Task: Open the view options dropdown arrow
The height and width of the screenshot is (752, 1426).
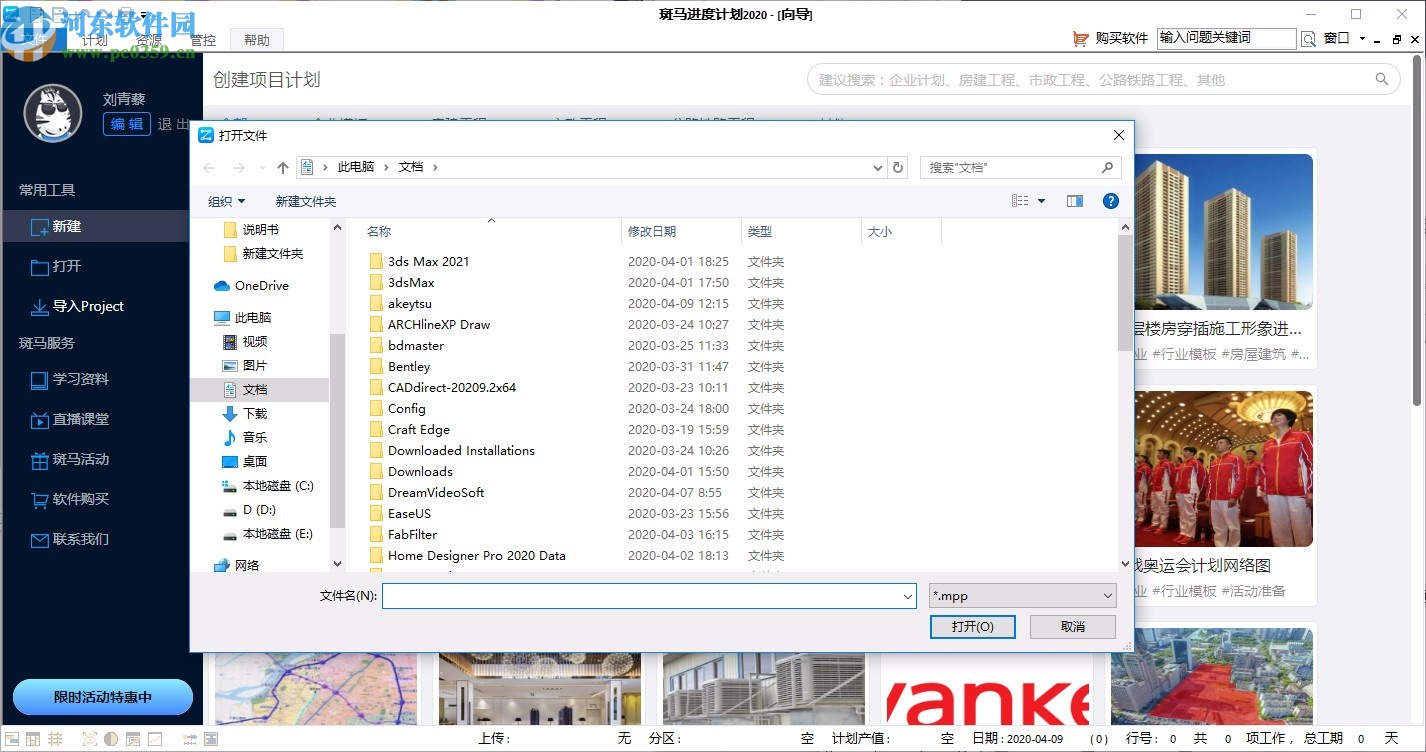Action: pyautogui.click(x=1041, y=201)
